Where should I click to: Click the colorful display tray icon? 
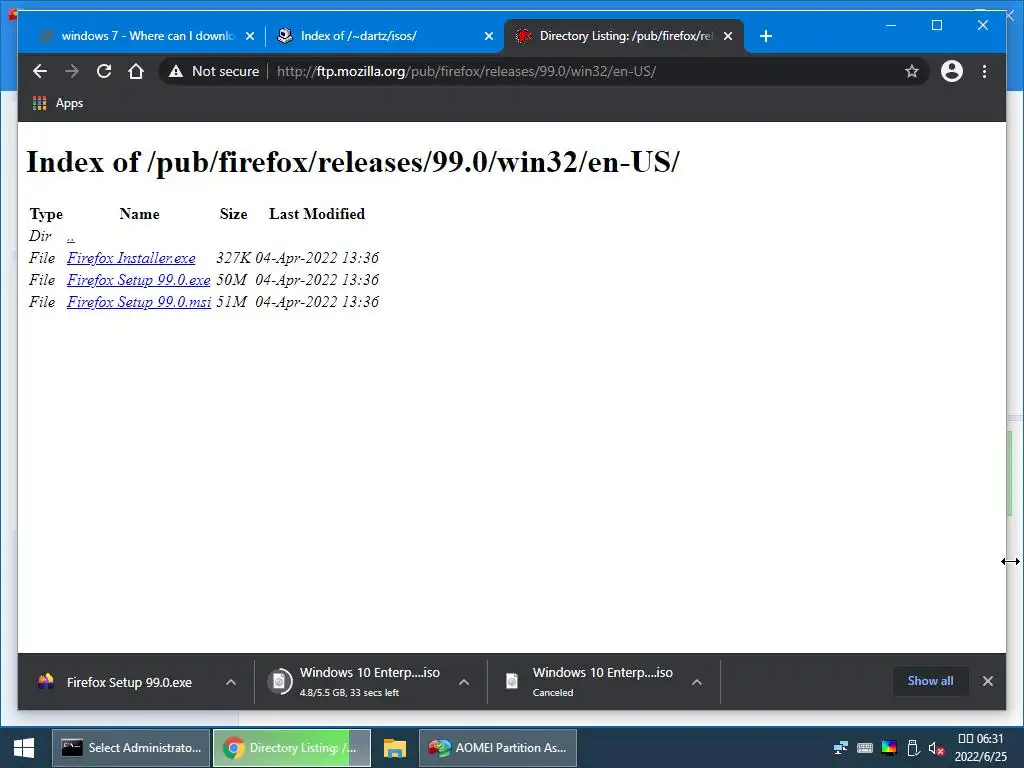pyautogui.click(x=889, y=748)
